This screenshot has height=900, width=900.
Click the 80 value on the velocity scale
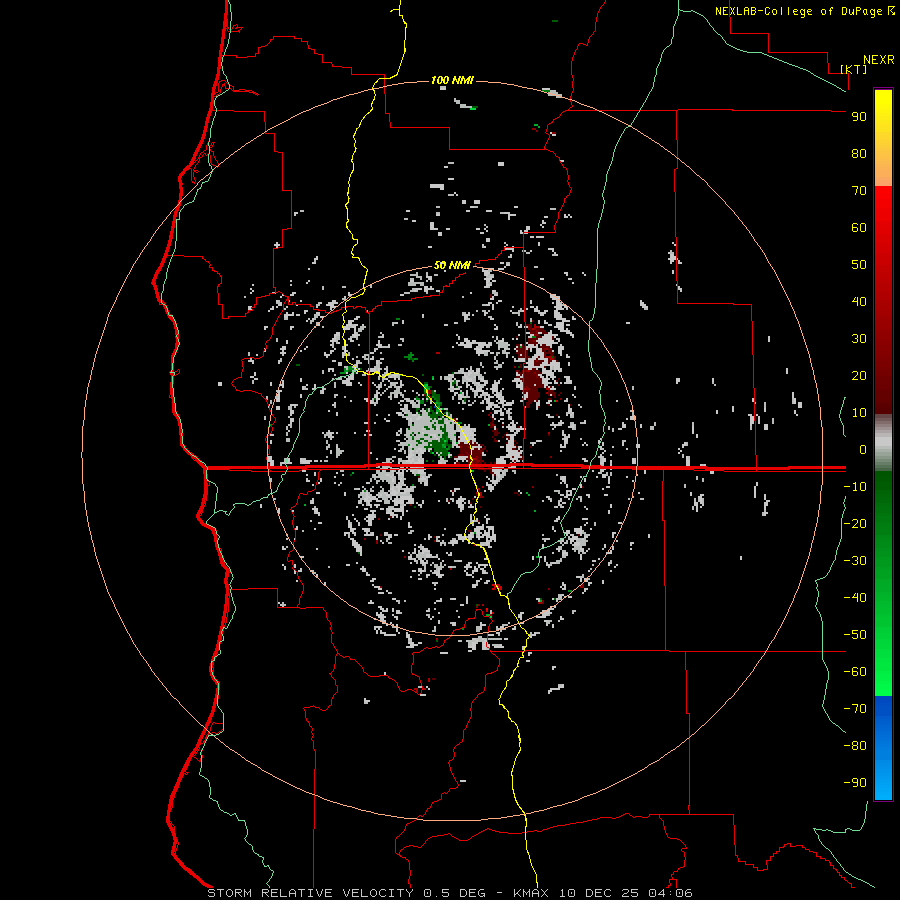(x=859, y=153)
